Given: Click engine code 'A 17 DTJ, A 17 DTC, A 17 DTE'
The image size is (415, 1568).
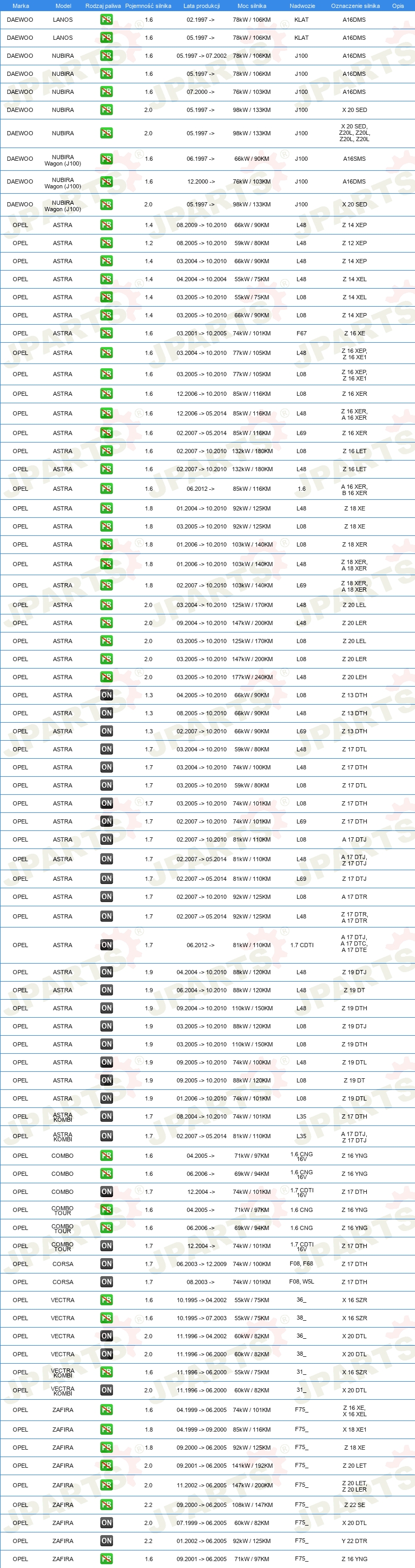Looking at the screenshot, I should (354, 943).
